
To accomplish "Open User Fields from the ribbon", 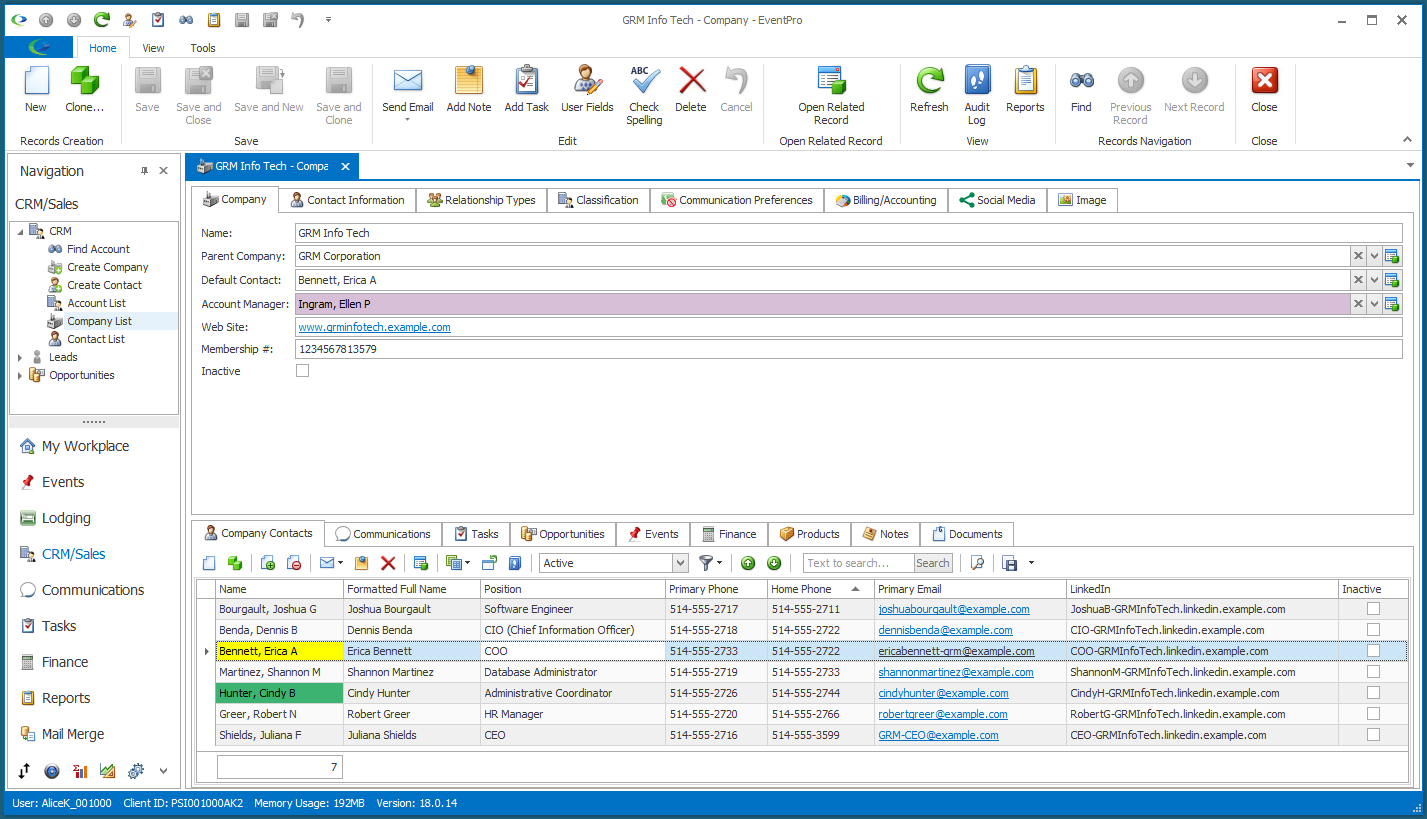I will pyautogui.click(x=587, y=89).
